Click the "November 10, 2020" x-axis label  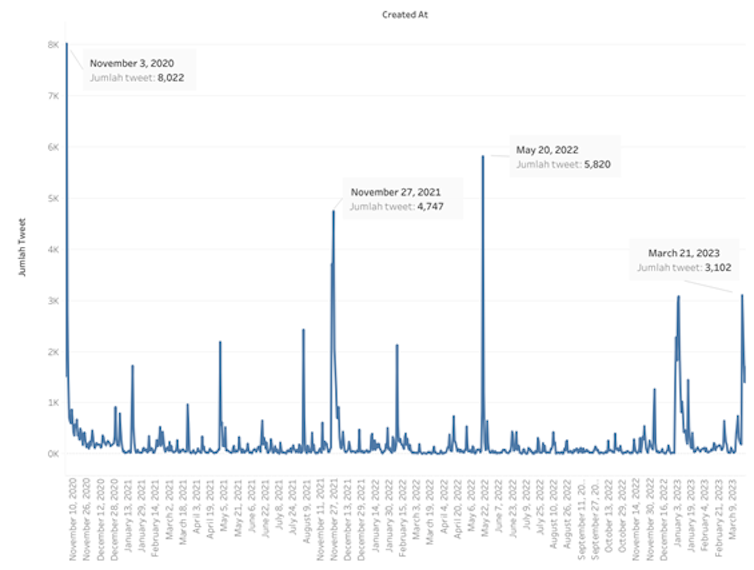[x=74, y=520]
